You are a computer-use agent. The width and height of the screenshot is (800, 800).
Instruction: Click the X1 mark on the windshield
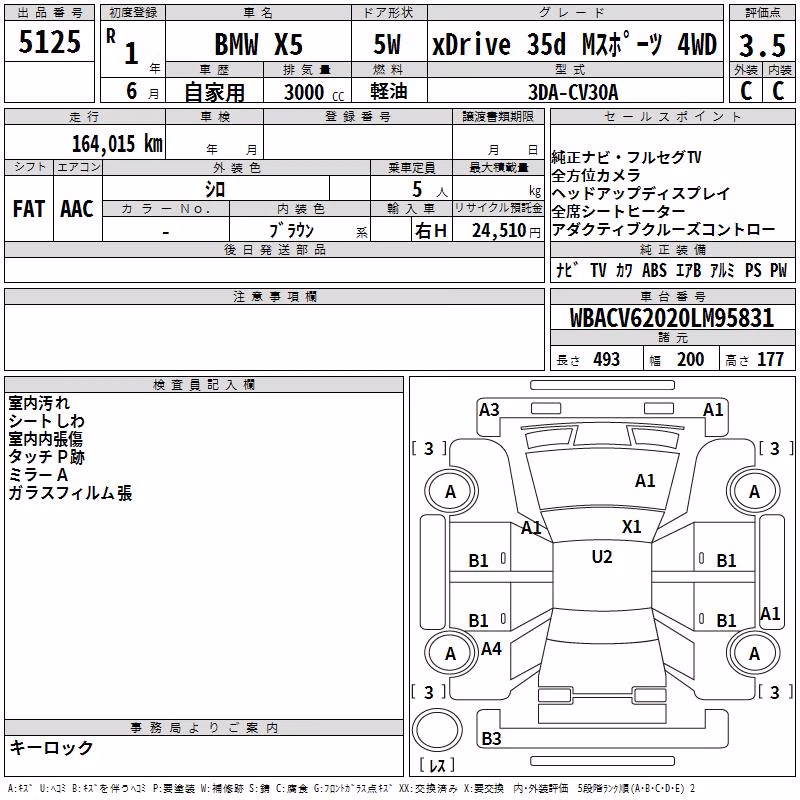(x=632, y=527)
